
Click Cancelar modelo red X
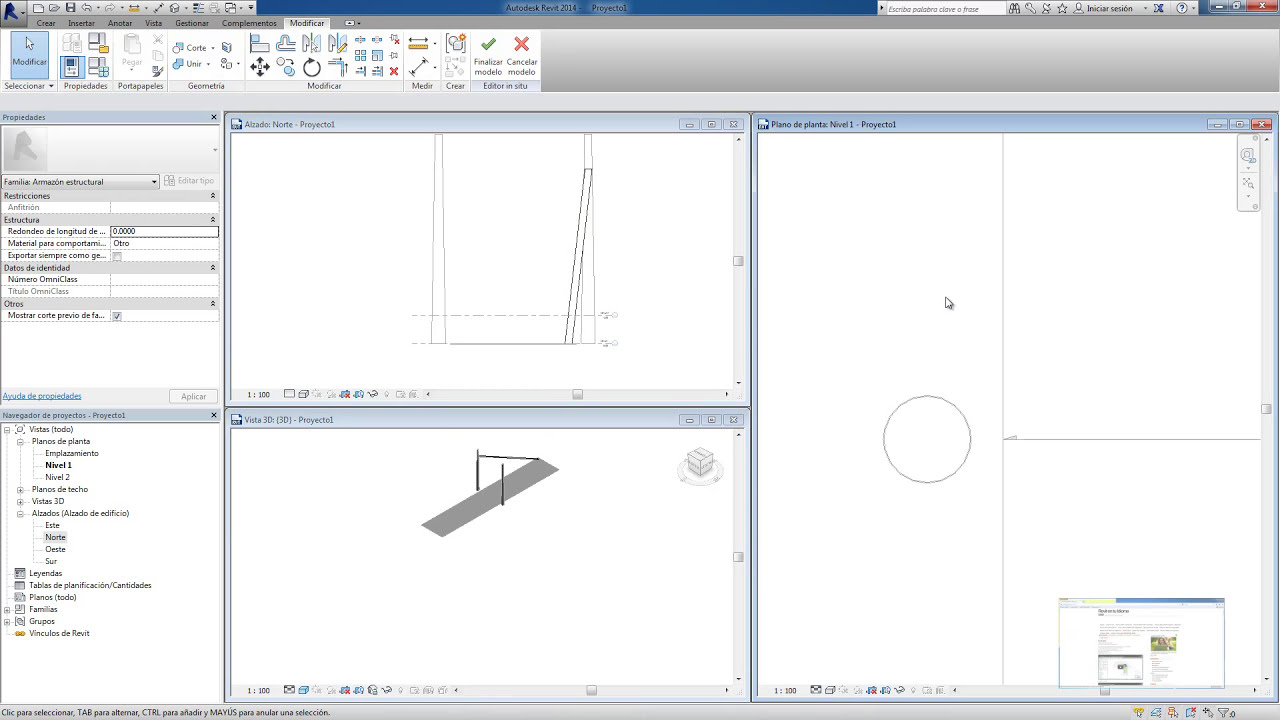tap(521, 57)
